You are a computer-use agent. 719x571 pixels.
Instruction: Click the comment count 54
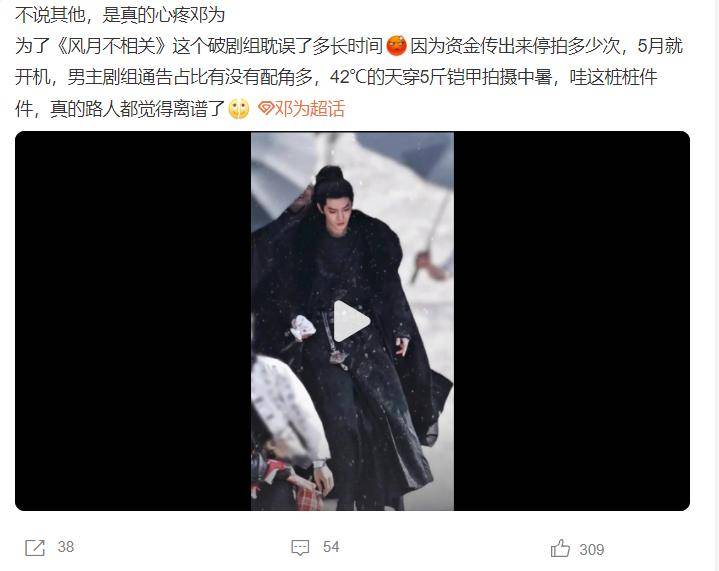[x=331, y=547]
